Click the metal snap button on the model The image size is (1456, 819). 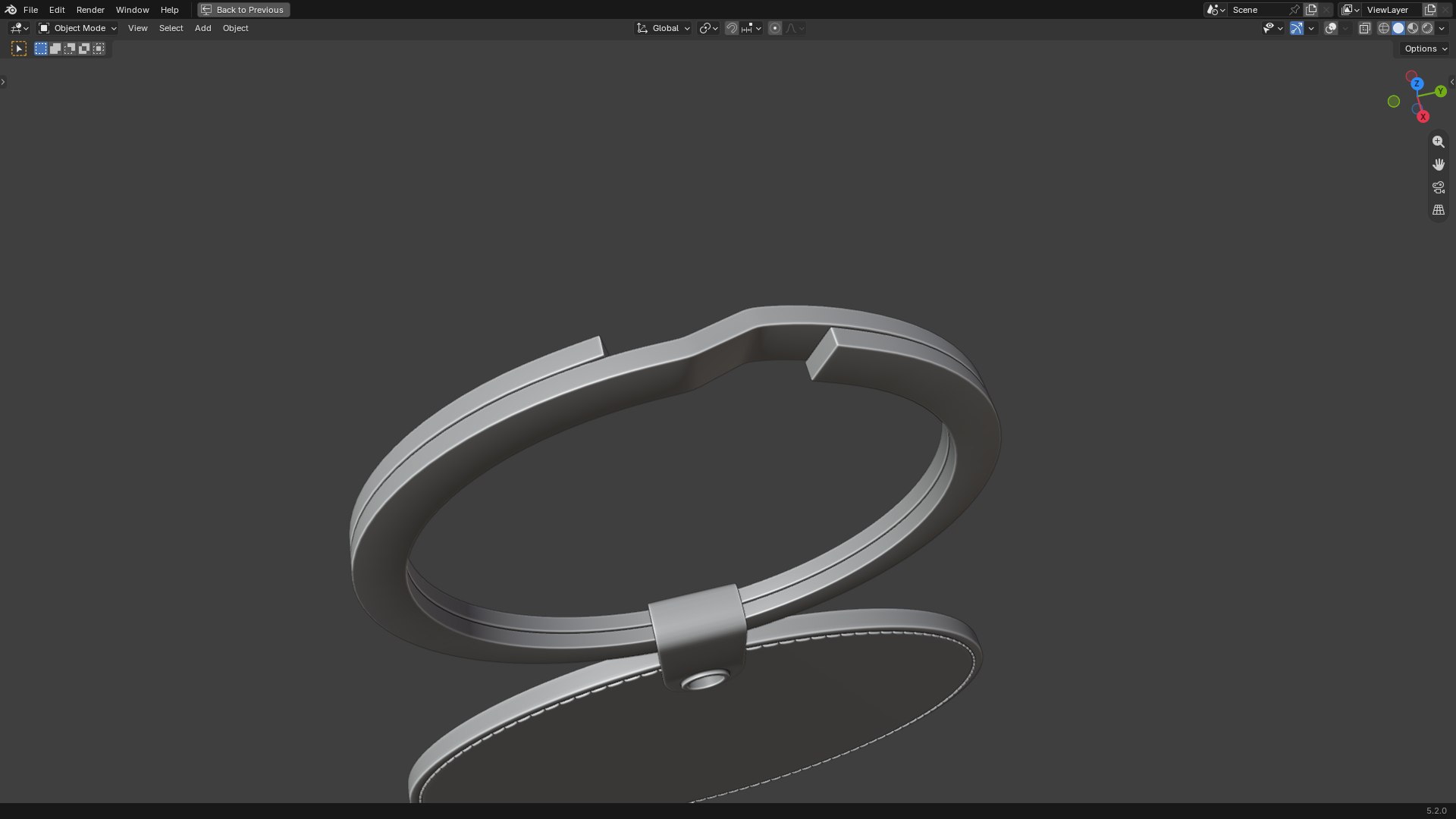point(705,680)
